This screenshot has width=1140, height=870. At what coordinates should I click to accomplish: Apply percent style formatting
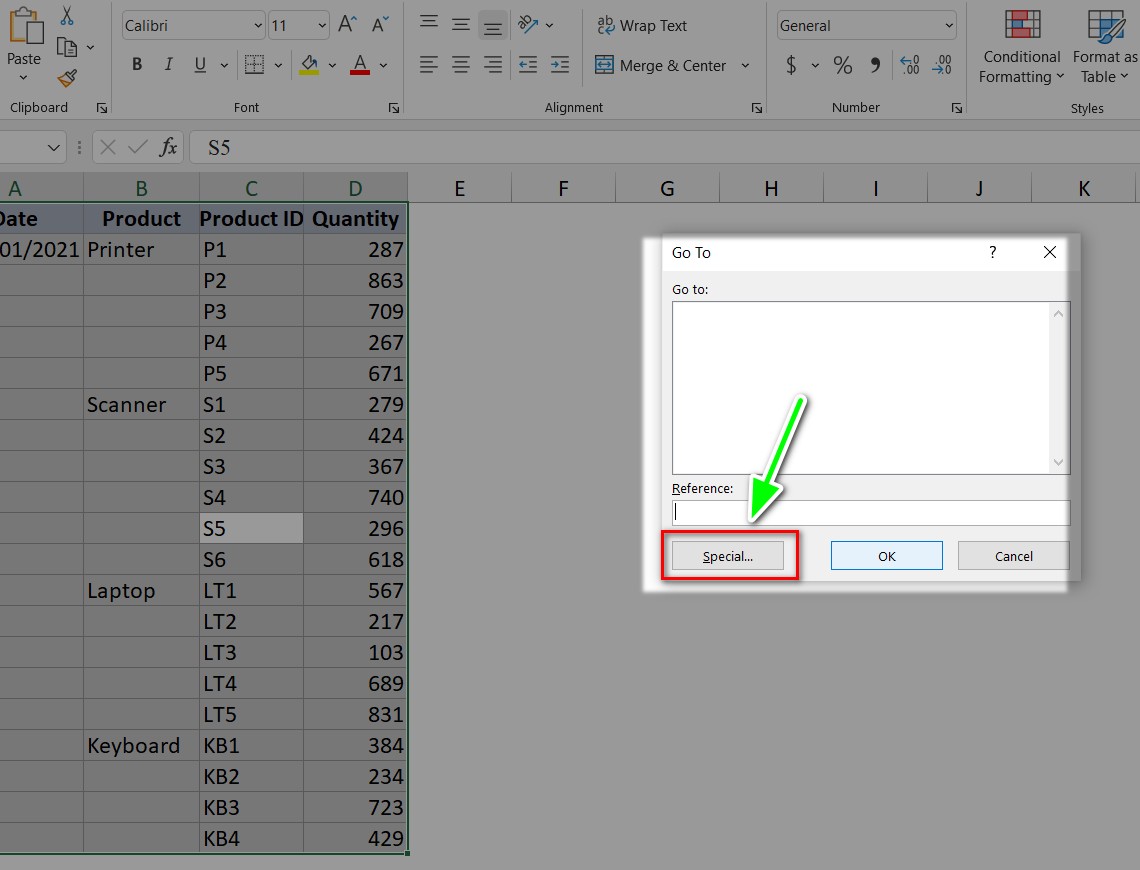[843, 66]
